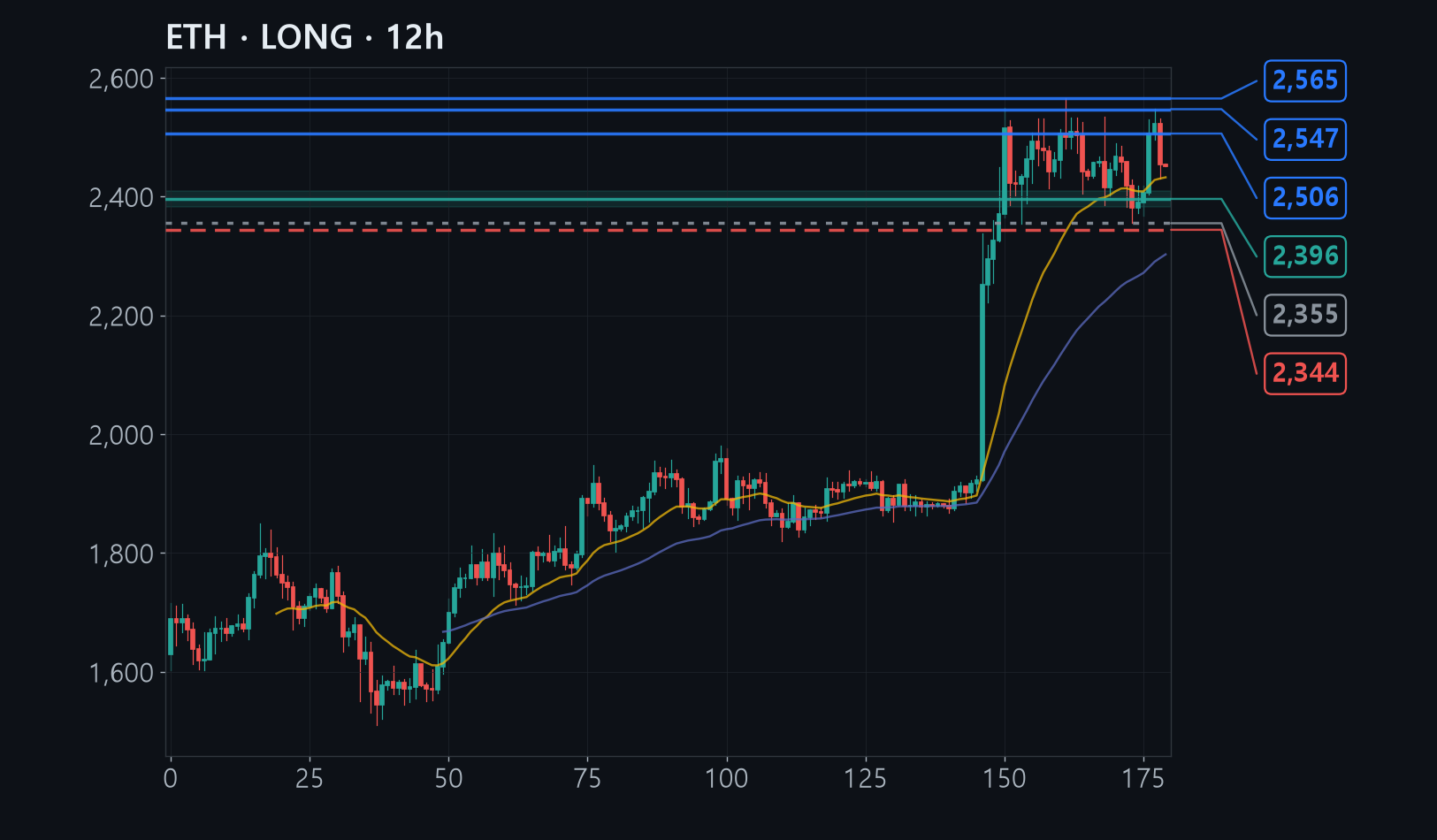
Task: Click the 100 x-axis tick label
Action: click(x=727, y=779)
